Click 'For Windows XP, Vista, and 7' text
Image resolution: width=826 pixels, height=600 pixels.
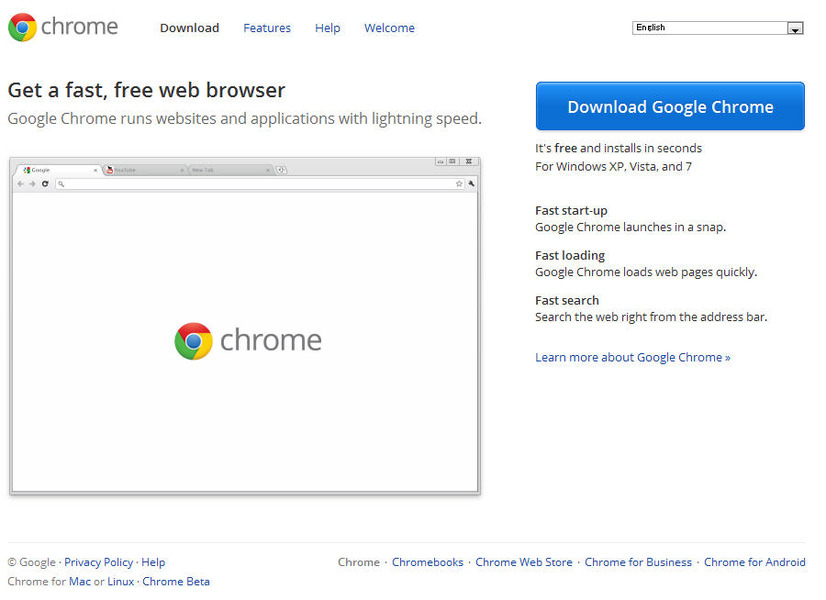(x=613, y=166)
